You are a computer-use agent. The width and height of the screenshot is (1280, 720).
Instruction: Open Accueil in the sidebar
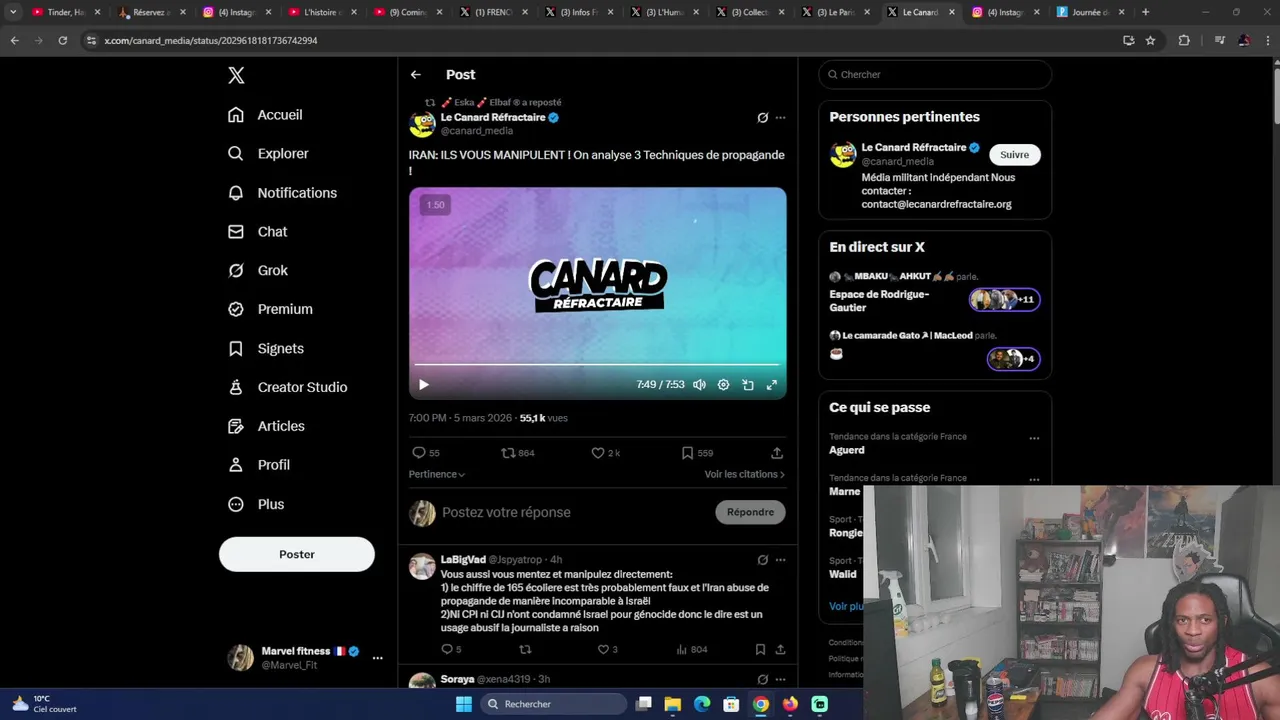pos(265,115)
